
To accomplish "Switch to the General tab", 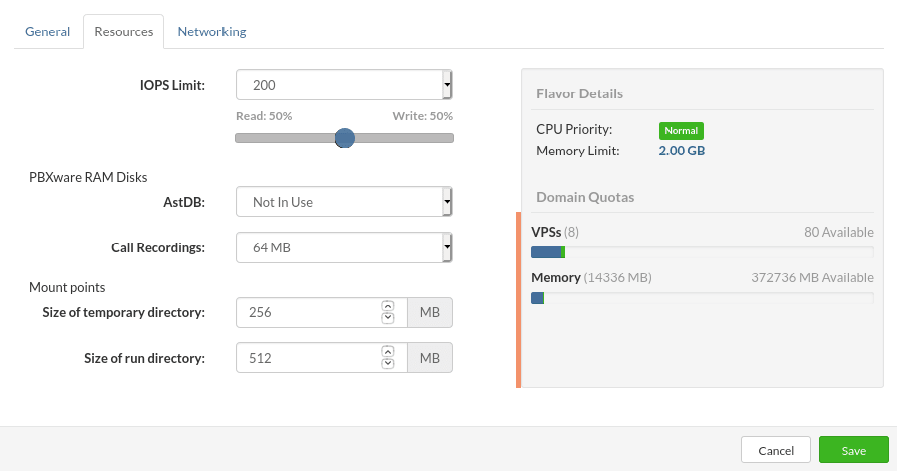I will pos(48,32).
